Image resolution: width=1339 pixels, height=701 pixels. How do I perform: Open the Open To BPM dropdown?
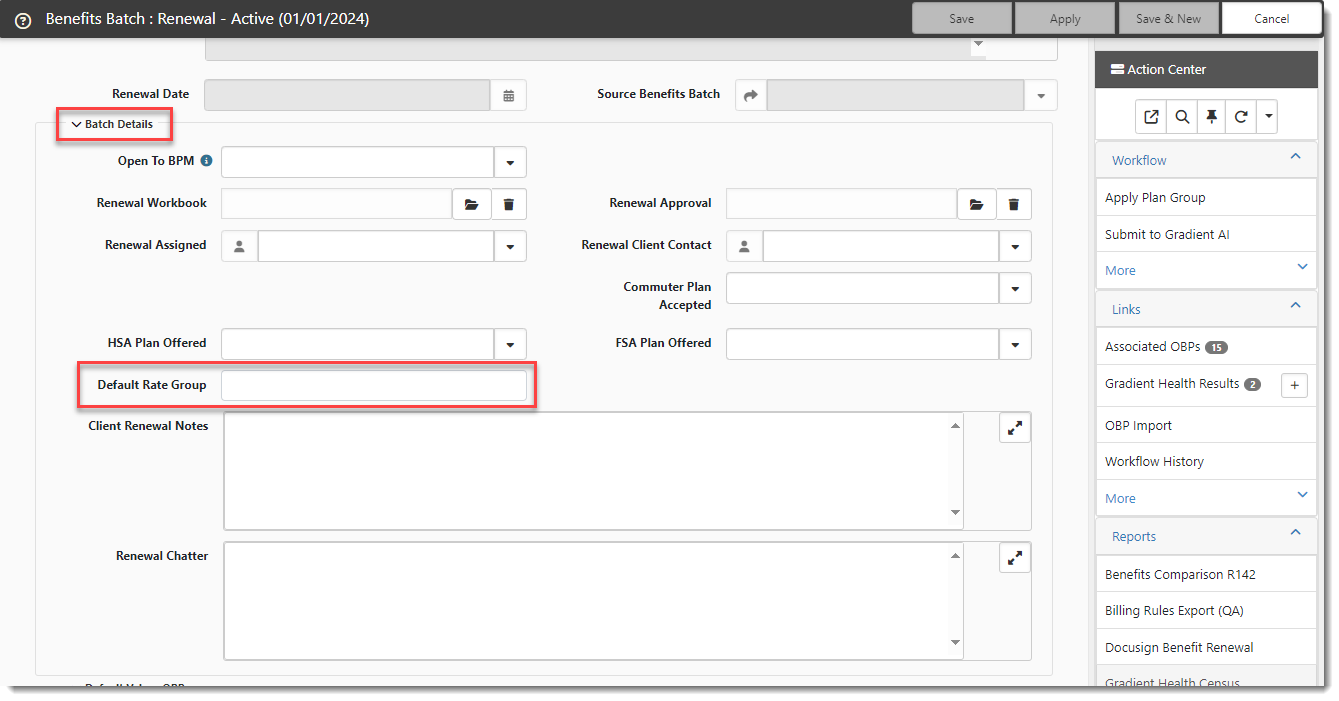(510, 162)
